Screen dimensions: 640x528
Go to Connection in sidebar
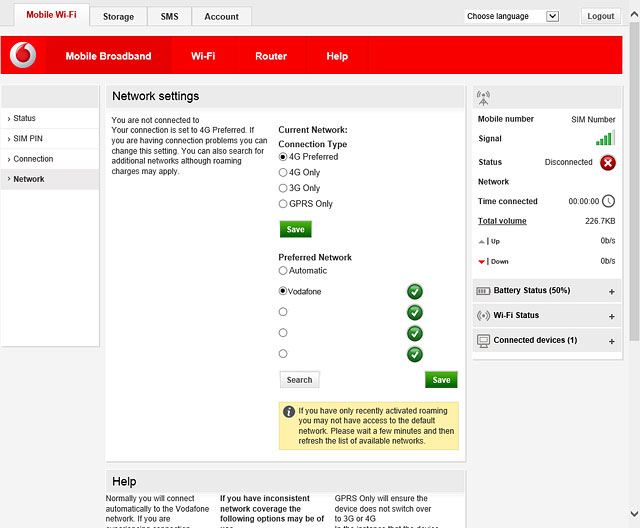[50, 159]
